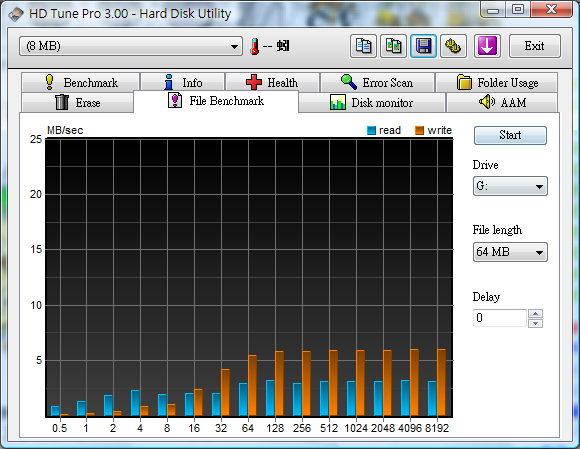Click the 'Delay' label

(x=486, y=297)
